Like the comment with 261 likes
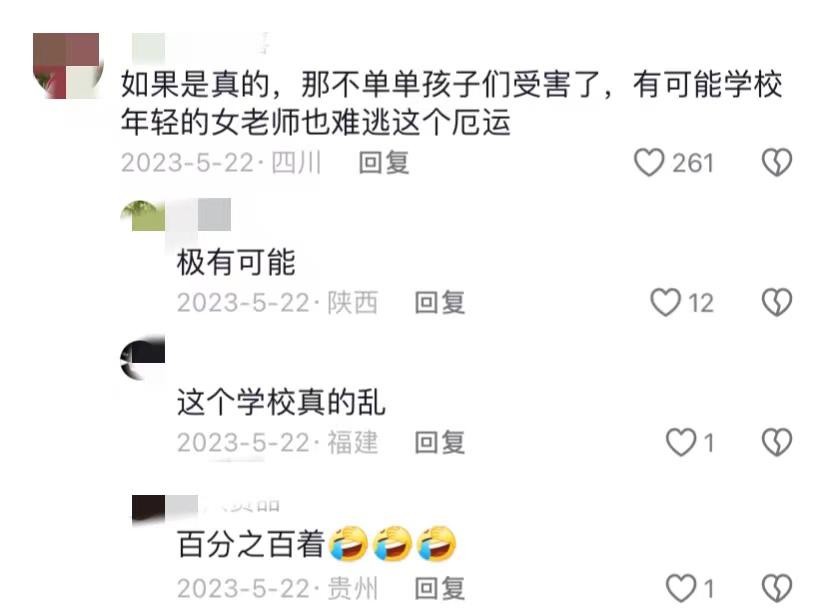The image size is (827, 608). click(x=649, y=162)
